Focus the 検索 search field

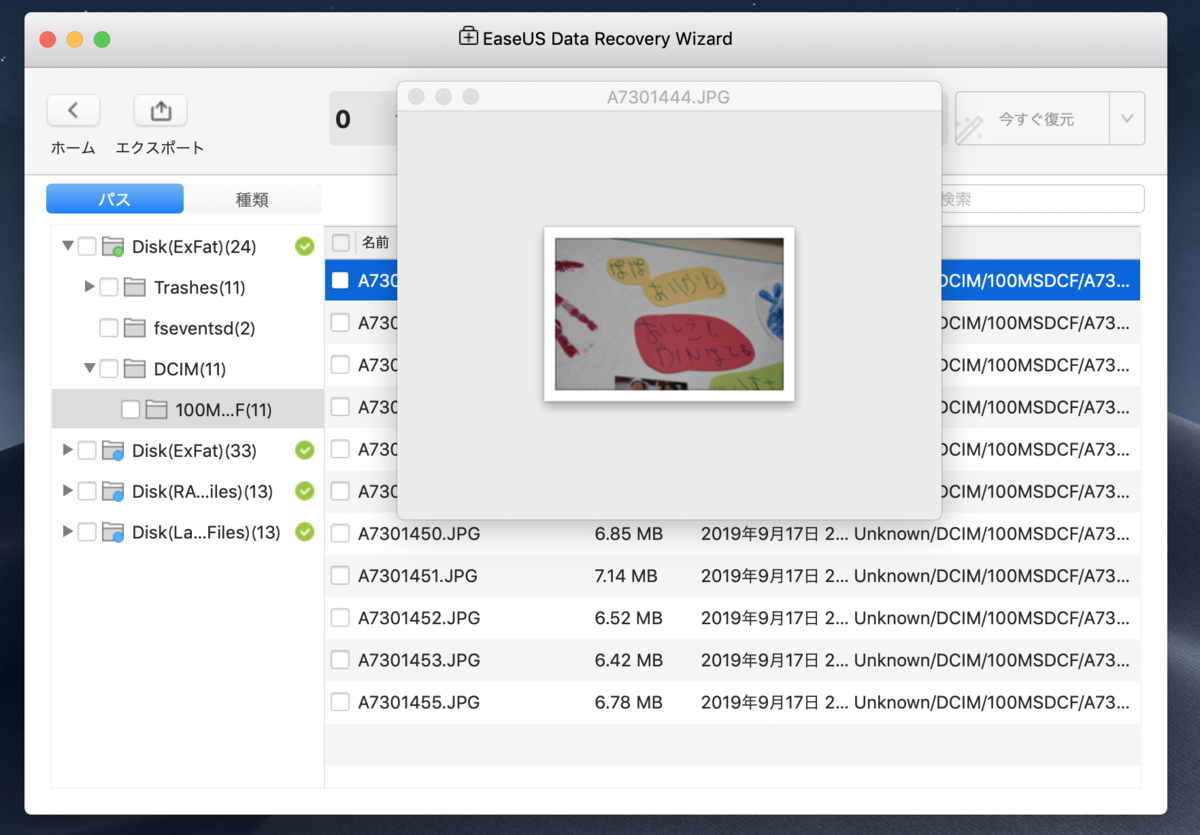(1040, 199)
